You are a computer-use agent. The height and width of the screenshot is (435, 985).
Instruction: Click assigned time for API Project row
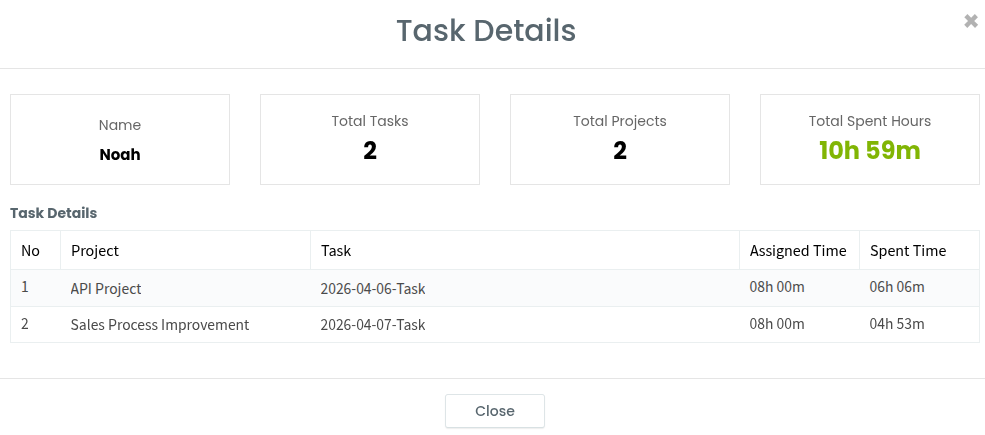(x=777, y=287)
